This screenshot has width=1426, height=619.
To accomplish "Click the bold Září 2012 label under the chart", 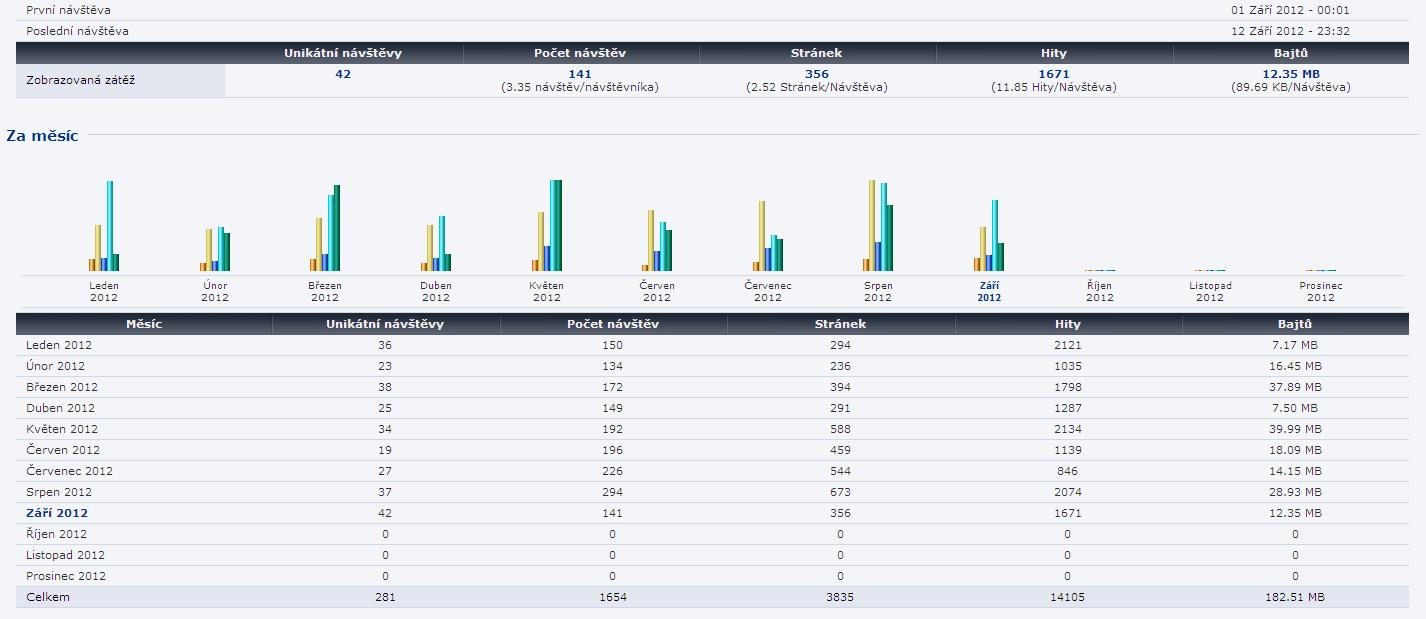I will click(x=989, y=291).
